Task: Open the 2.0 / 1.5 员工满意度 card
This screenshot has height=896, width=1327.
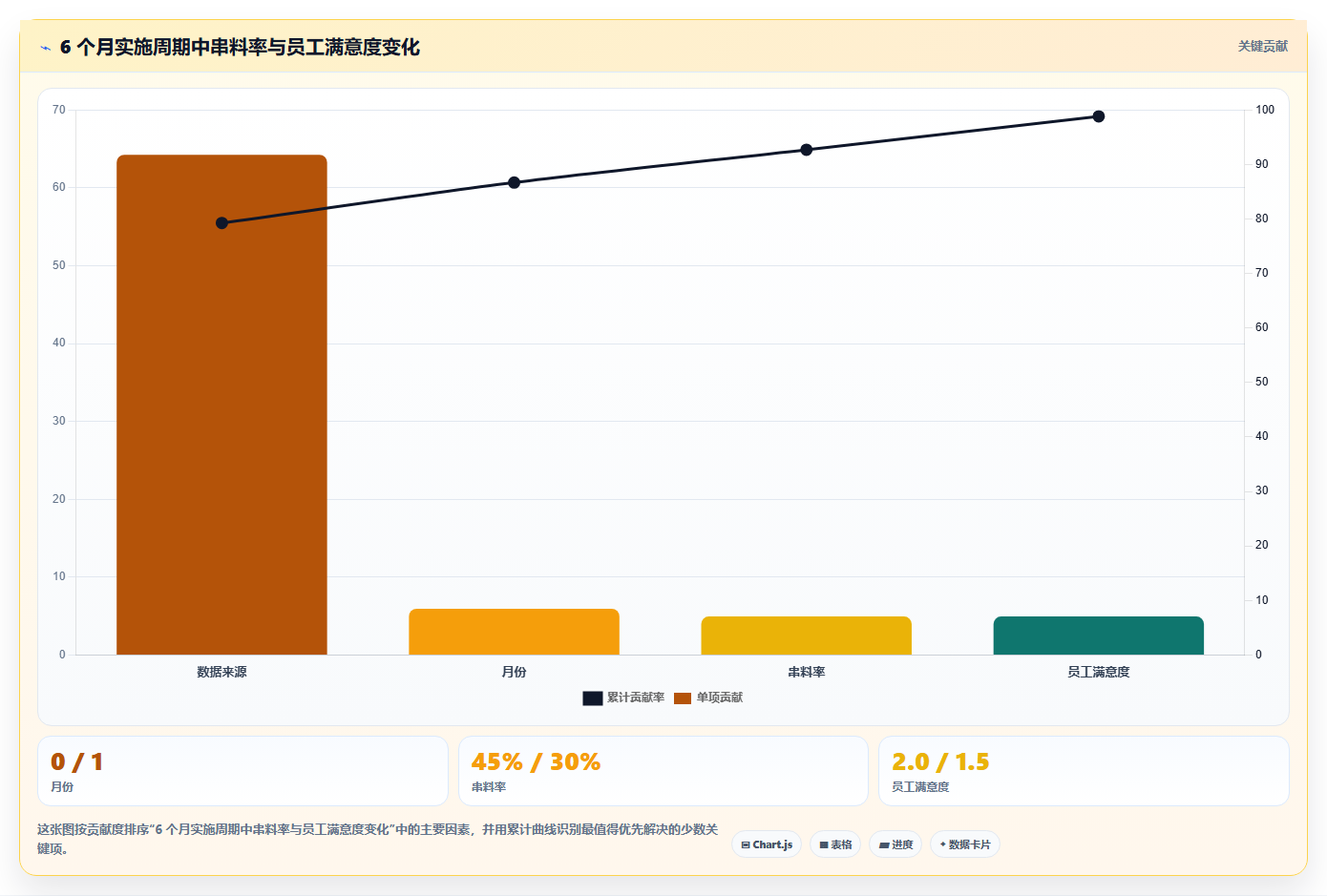Action: [x=1084, y=771]
